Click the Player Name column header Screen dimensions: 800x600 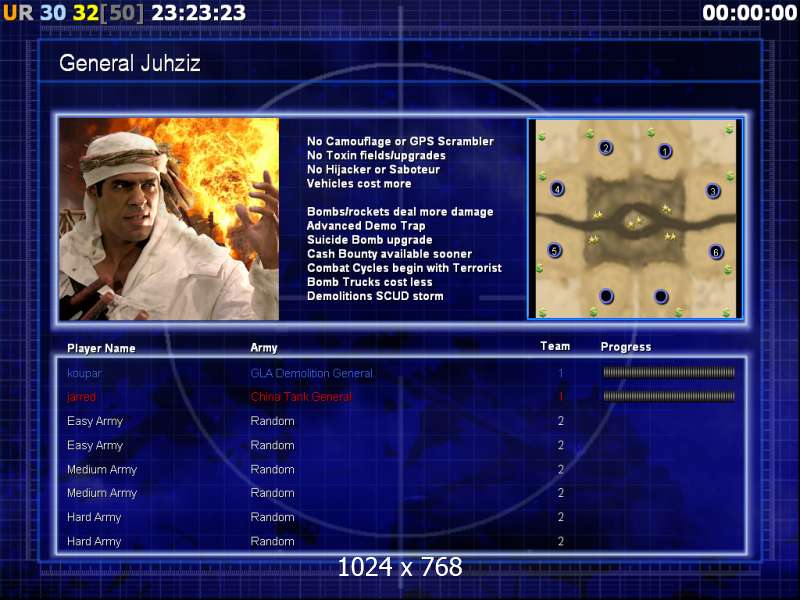pos(101,348)
